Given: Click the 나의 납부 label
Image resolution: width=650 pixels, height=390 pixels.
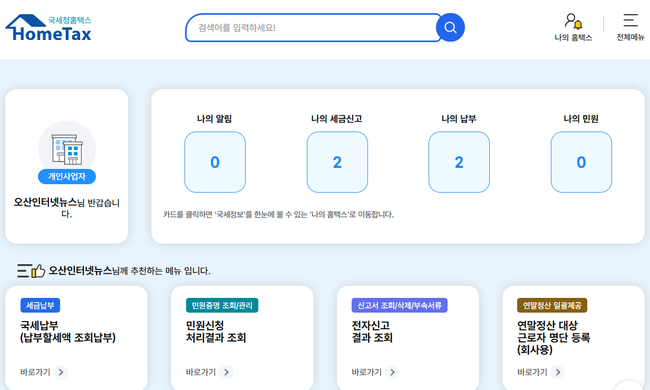Looking at the screenshot, I should click(458, 119).
